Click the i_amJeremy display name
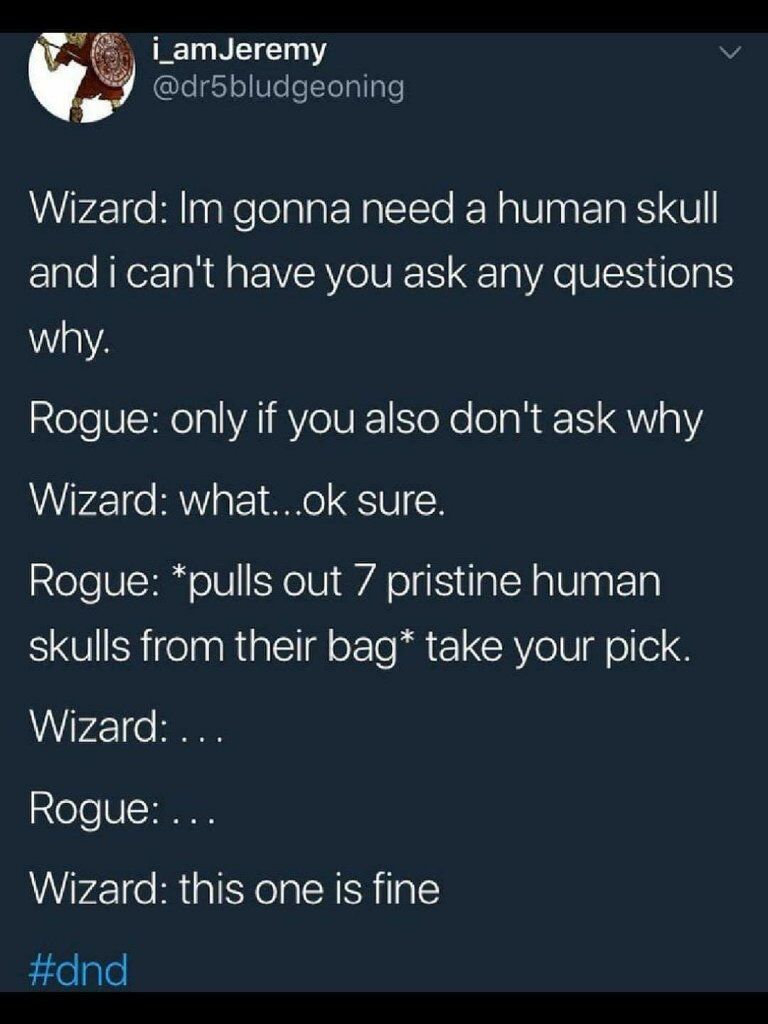This screenshot has height=1024, width=768. [x=238, y=50]
